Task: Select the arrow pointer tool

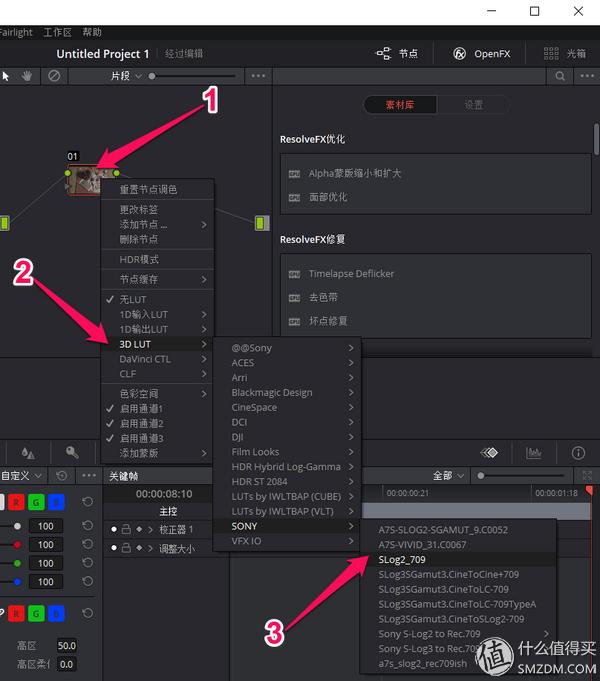Action: 6,75
